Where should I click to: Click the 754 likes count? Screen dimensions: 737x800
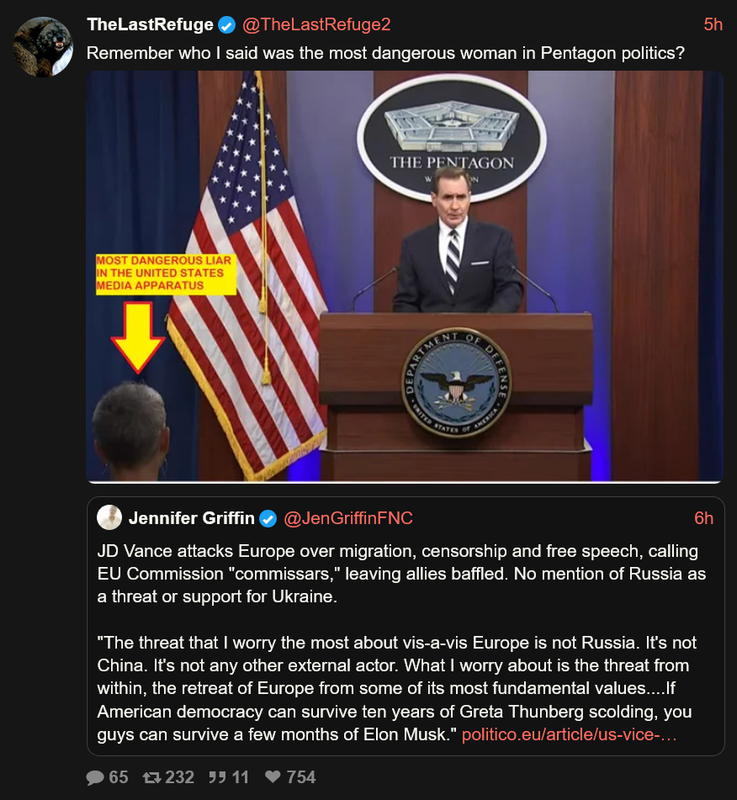point(301,777)
